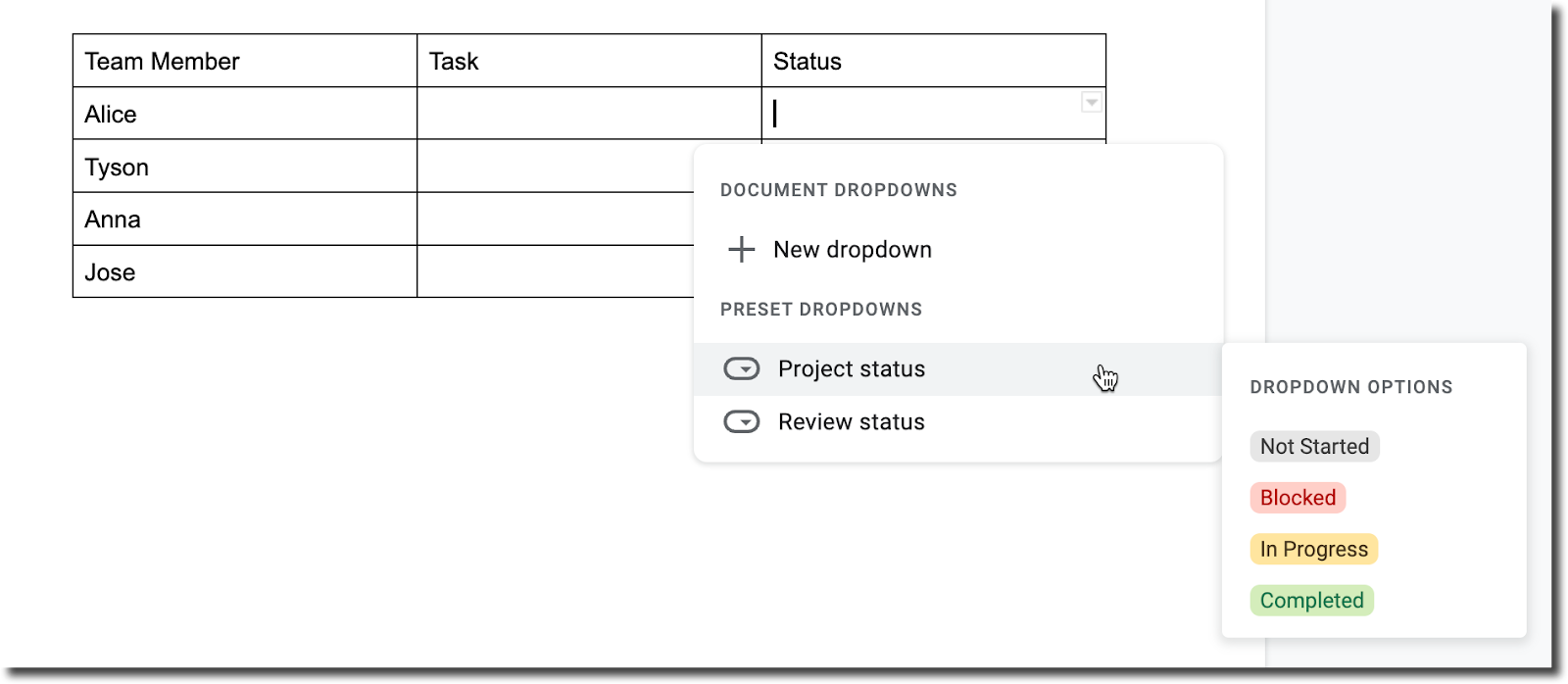
Task: Click the plus icon beside New dropdown
Action: pyautogui.click(x=742, y=250)
